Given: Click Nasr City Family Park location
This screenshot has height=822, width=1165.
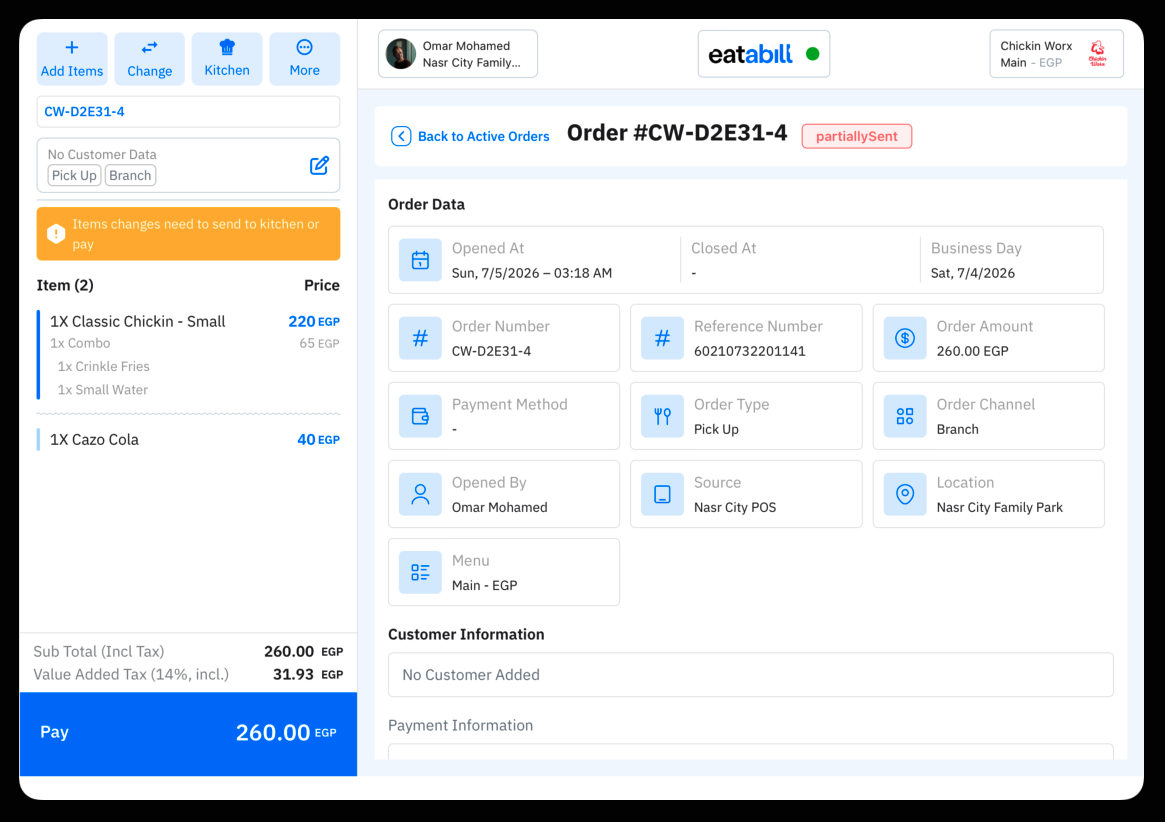Looking at the screenshot, I should (x=999, y=507).
